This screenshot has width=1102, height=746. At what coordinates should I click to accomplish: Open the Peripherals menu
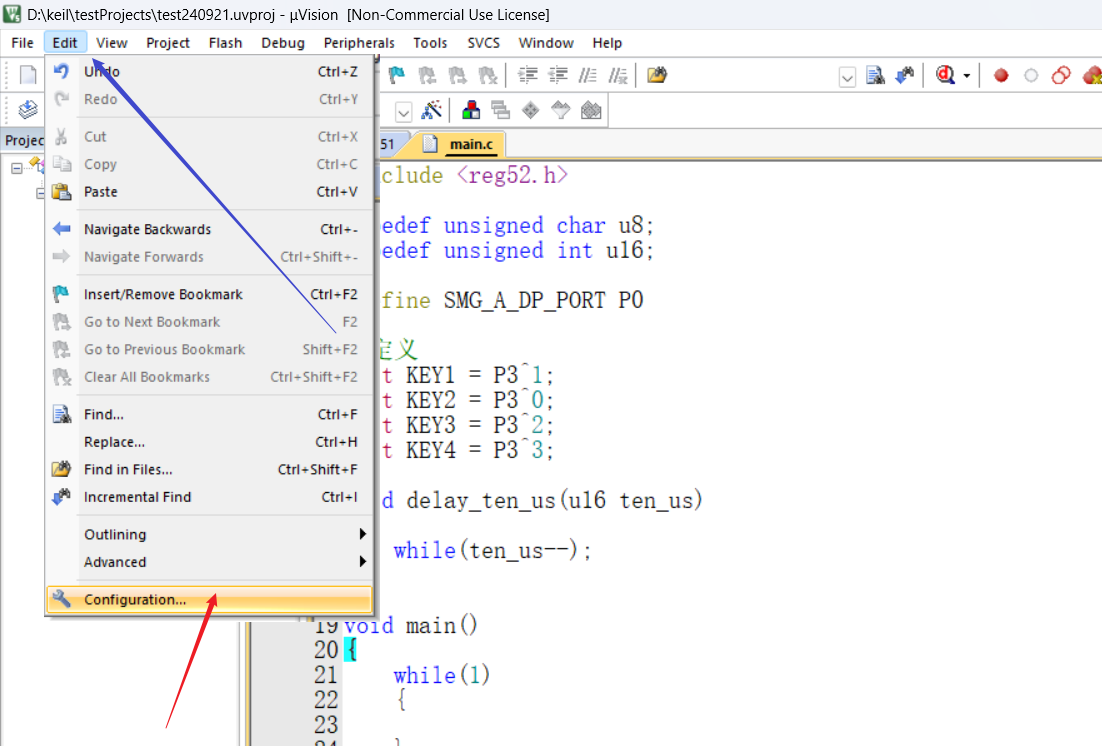coord(359,43)
